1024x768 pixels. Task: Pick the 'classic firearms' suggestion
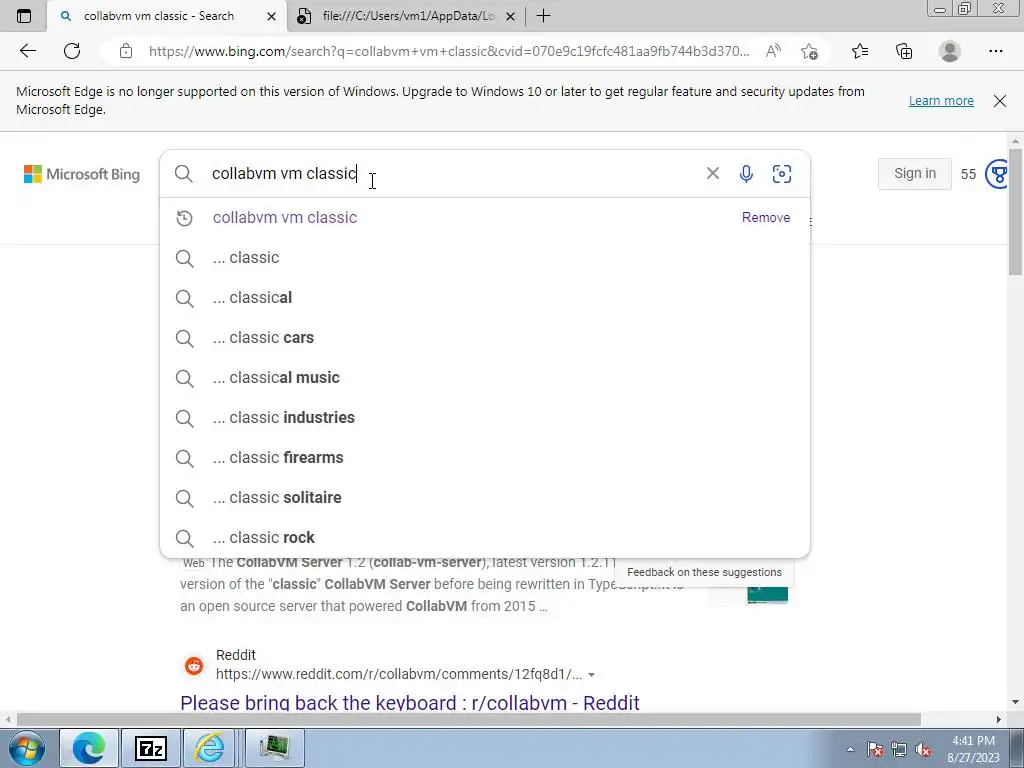(485, 458)
